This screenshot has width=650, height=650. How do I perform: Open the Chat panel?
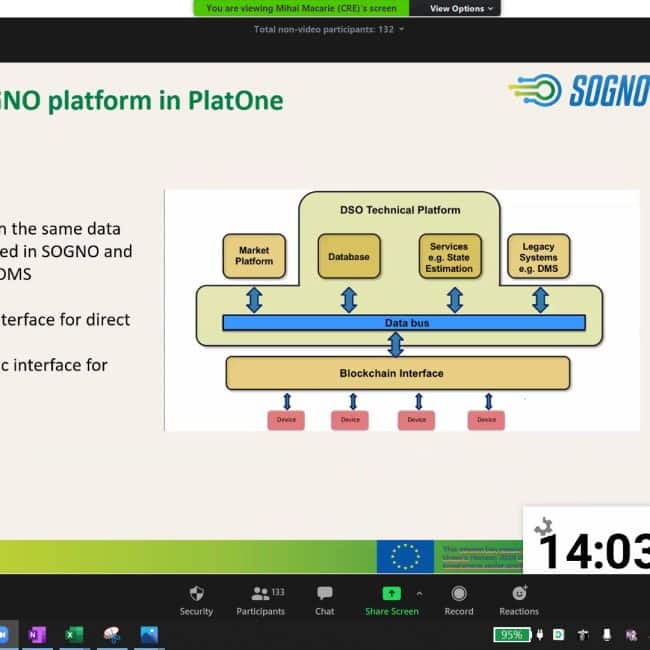[x=325, y=601]
